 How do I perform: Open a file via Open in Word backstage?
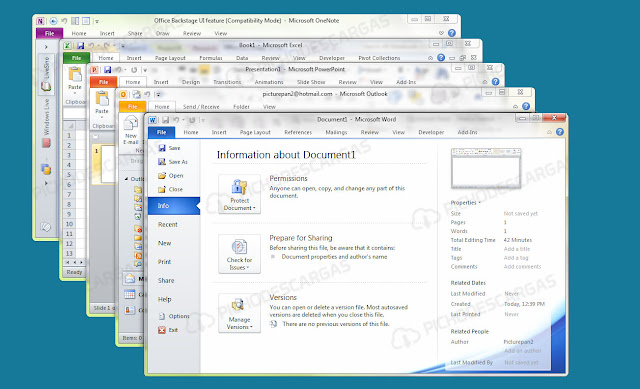171,176
